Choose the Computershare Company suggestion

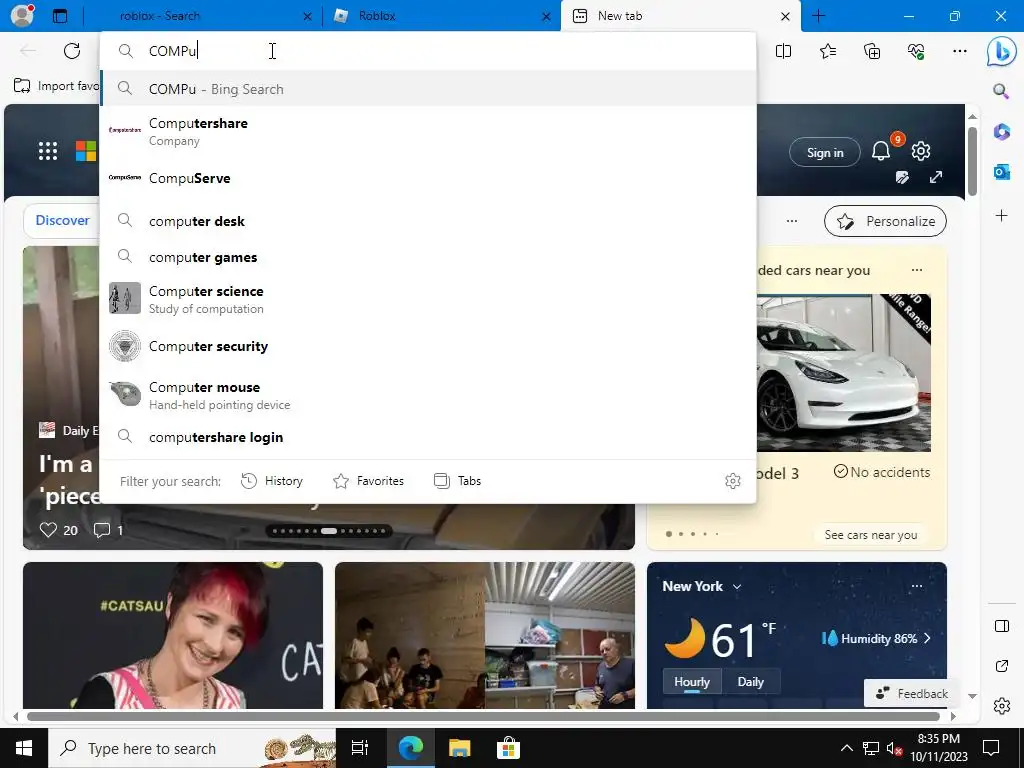pyautogui.click(x=428, y=131)
